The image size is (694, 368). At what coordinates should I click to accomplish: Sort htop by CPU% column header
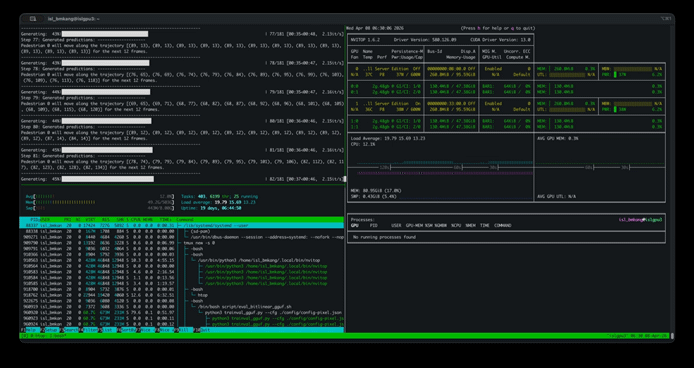coord(136,219)
